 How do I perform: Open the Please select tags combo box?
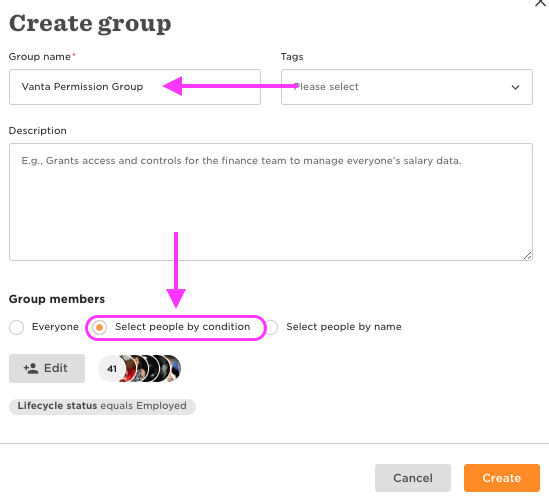pos(407,87)
